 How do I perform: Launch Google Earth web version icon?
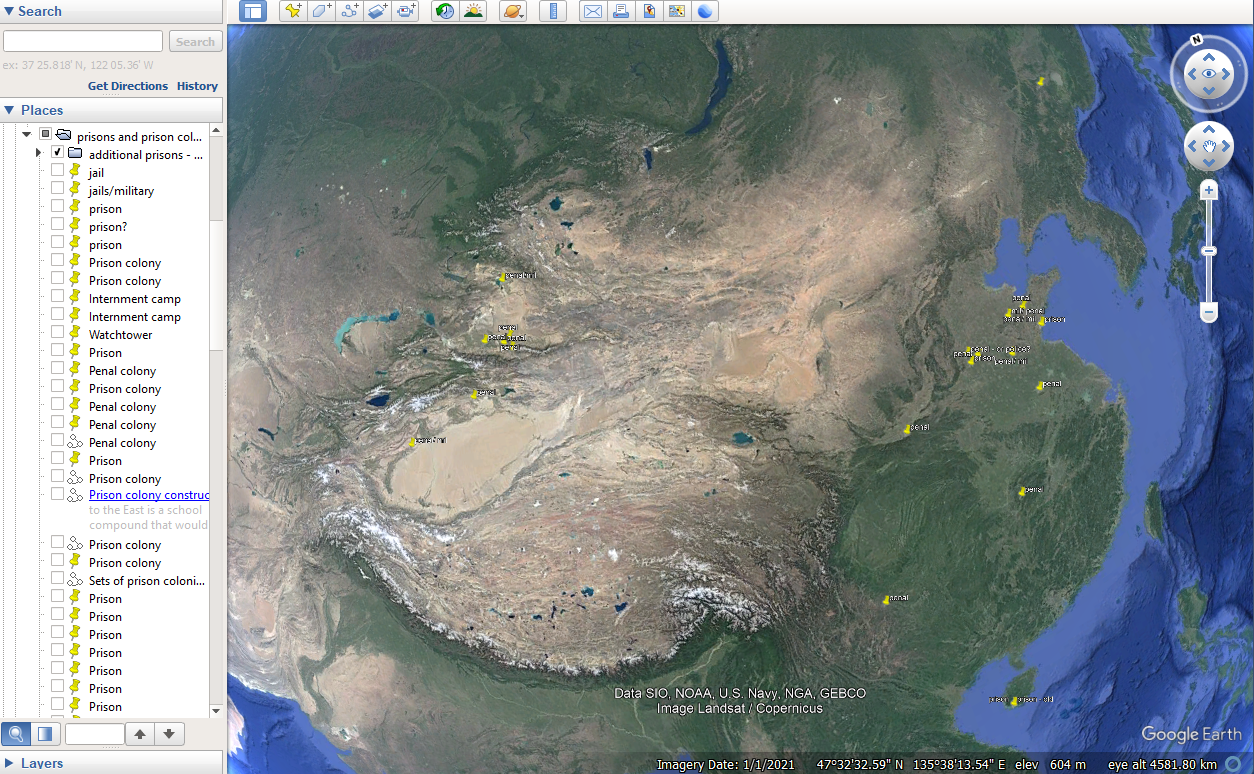pyautogui.click(x=705, y=11)
